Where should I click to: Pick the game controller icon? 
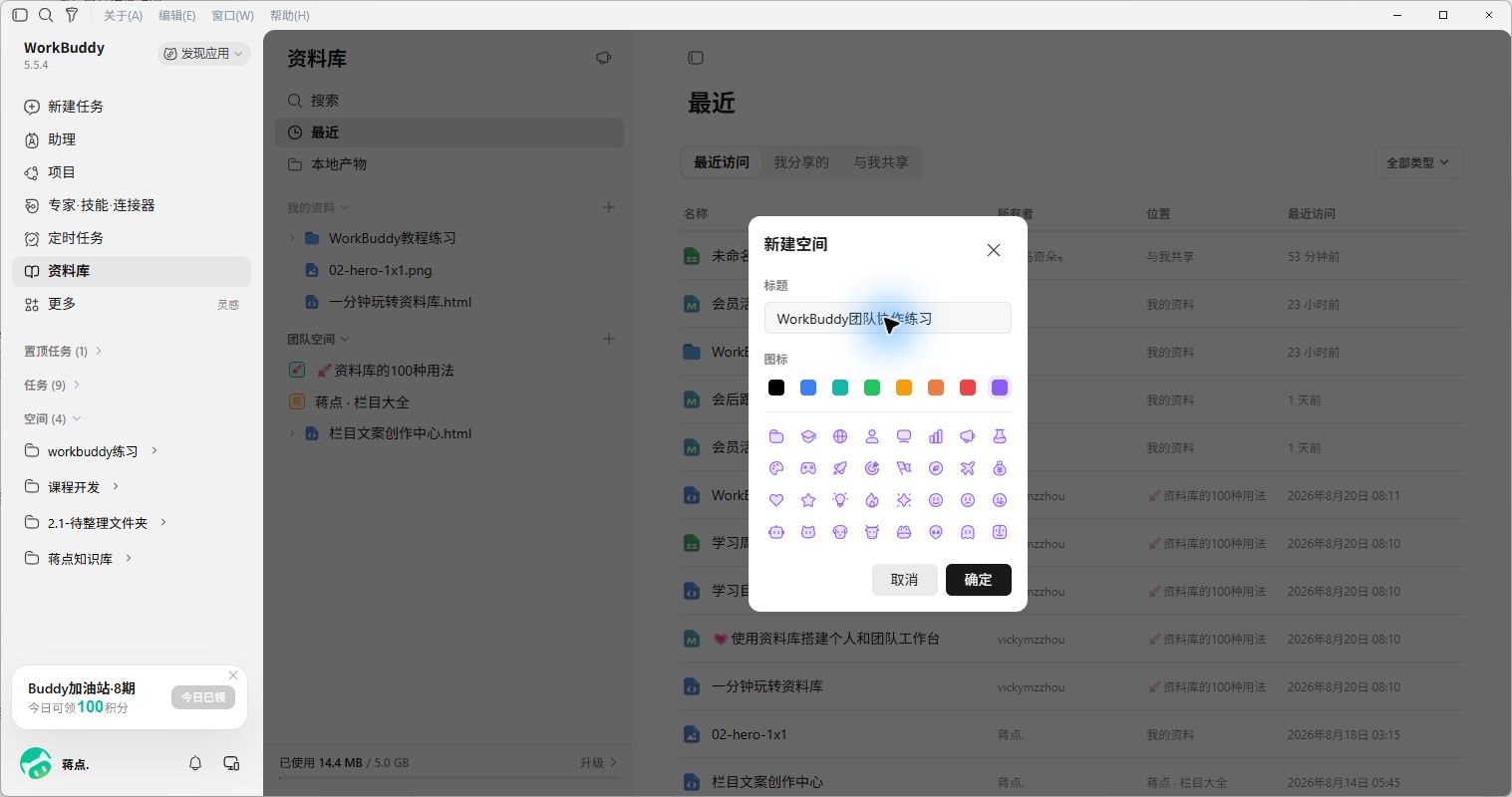808,468
